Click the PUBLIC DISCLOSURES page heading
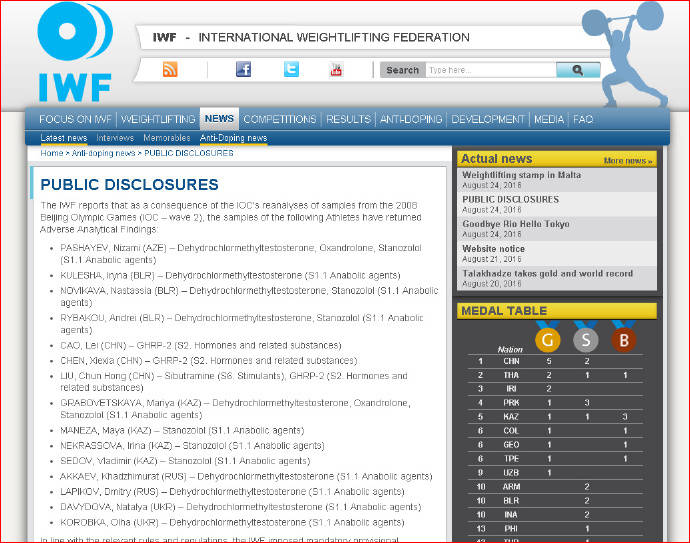This screenshot has height=543, width=690. [129, 184]
